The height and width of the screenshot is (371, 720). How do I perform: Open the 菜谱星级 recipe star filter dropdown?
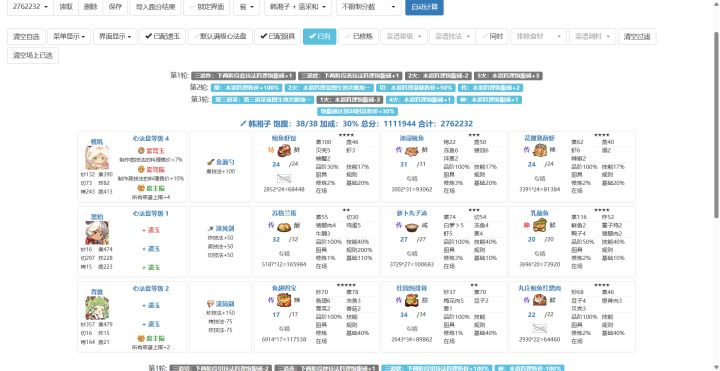(x=404, y=36)
